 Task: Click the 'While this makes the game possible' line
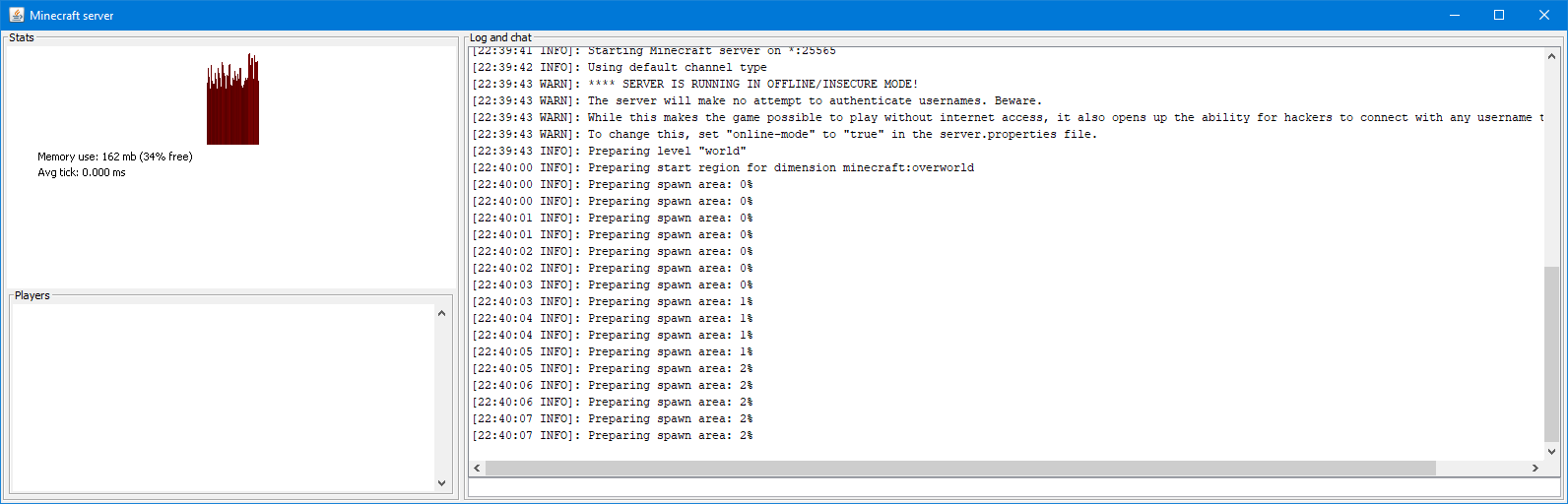(x=1009, y=117)
